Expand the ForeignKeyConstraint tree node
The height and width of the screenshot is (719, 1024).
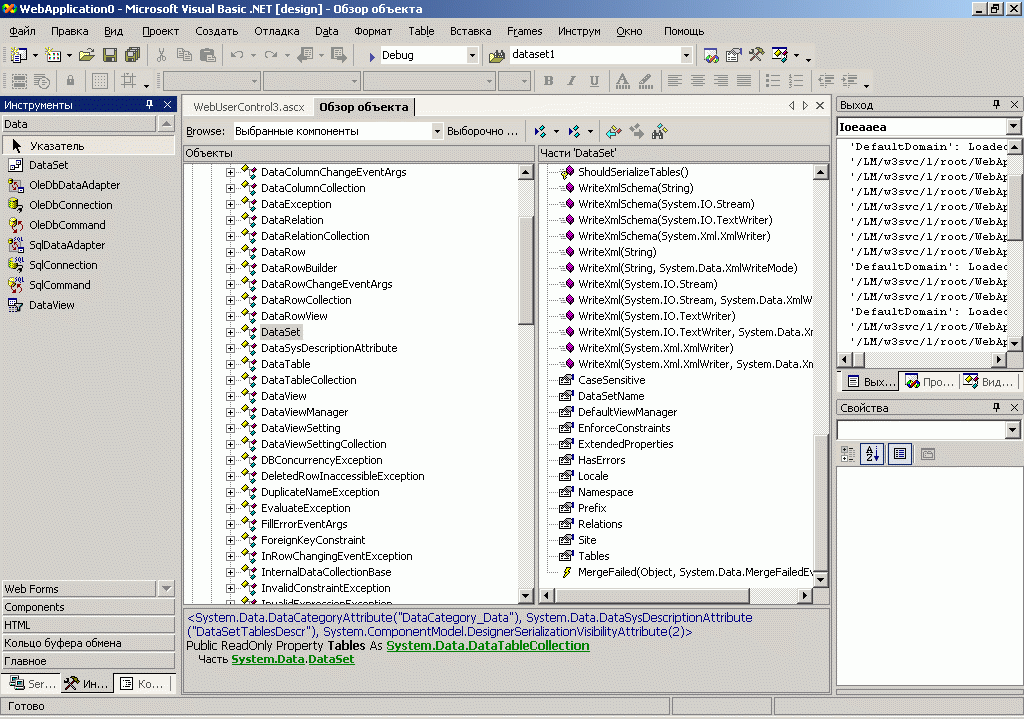click(231, 540)
